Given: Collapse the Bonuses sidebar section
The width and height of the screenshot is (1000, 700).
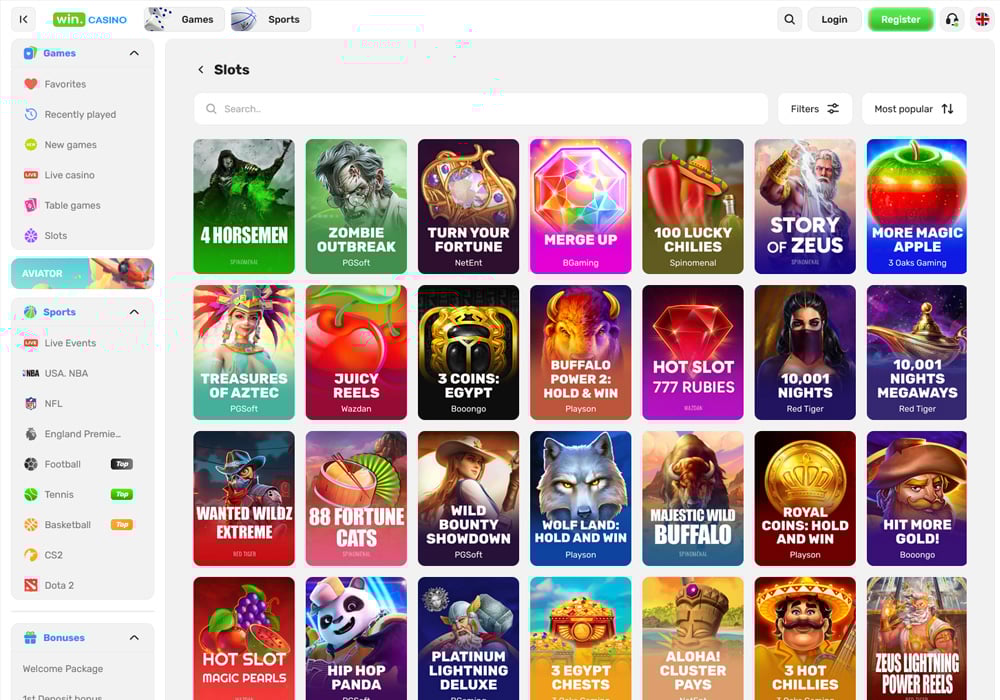Looking at the screenshot, I should (x=134, y=638).
